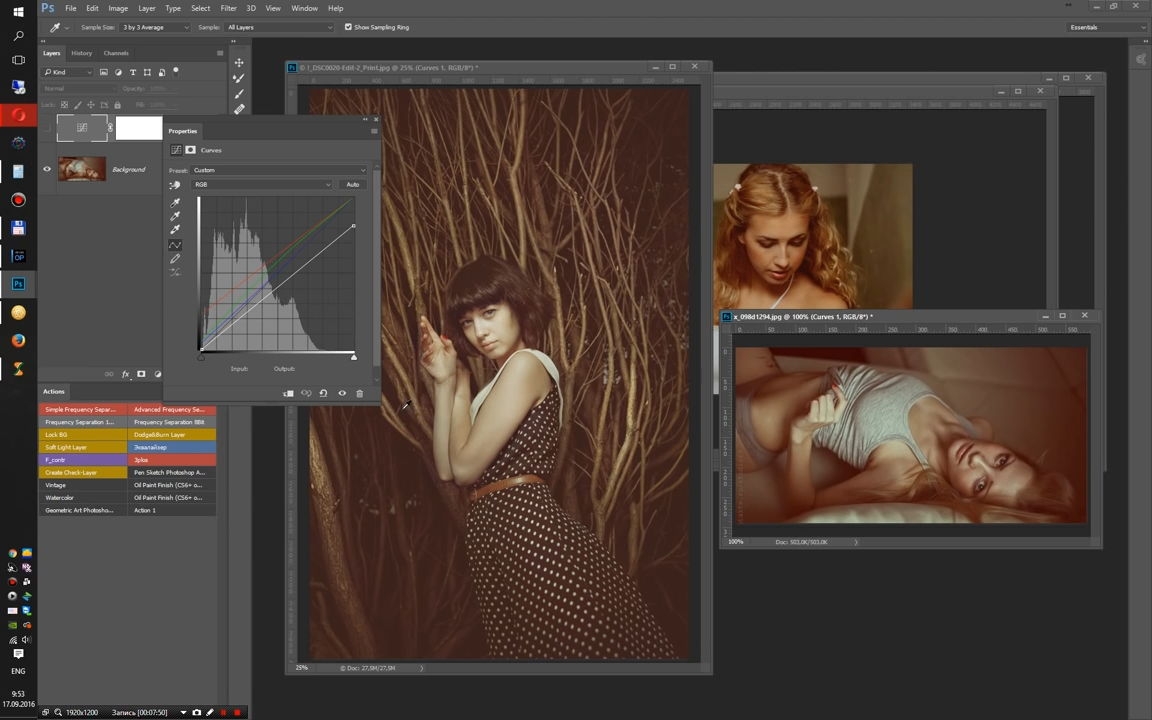The width and height of the screenshot is (1152, 720).
Task: Toggle layer filtering switch on/off
Action: pyautogui.click(x=176, y=71)
